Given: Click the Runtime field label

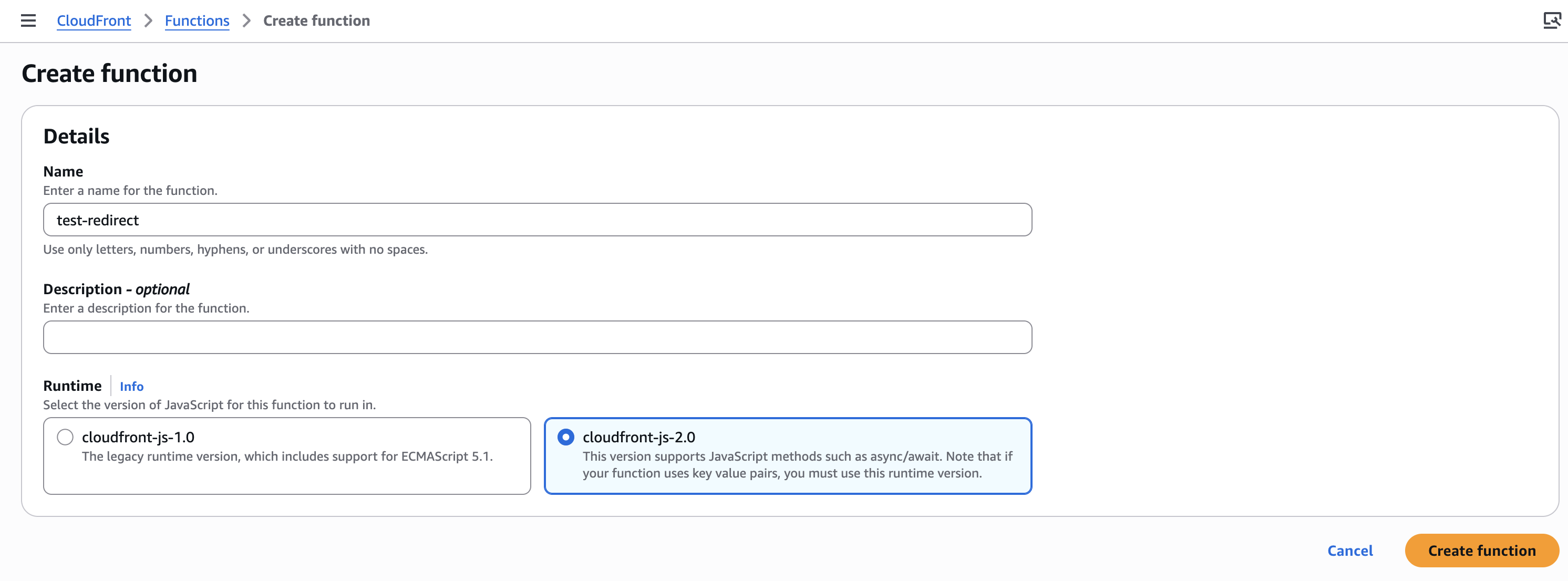Looking at the screenshot, I should 72,386.
